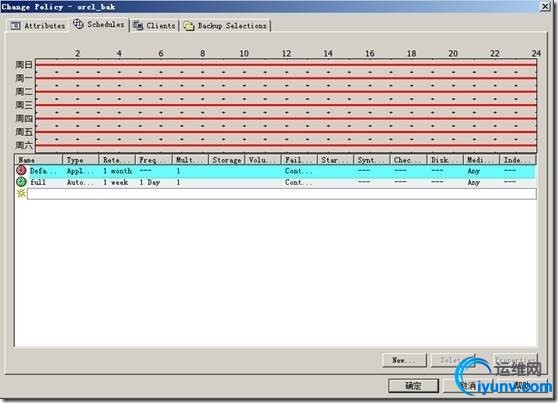Go to Backup Selections tab
The height and width of the screenshot is (403, 558).
click(x=226, y=26)
